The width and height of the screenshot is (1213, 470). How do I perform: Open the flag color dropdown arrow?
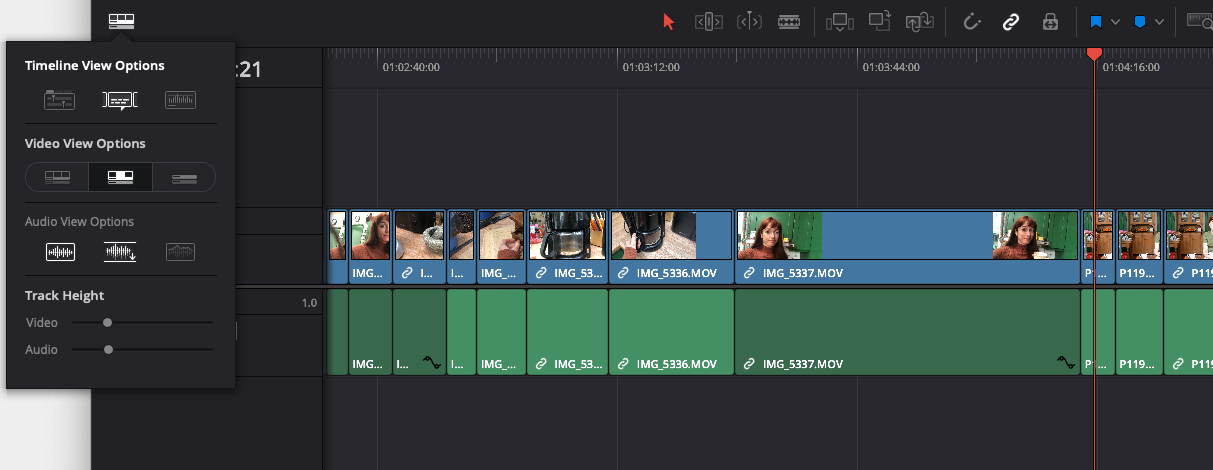pos(1115,21)
